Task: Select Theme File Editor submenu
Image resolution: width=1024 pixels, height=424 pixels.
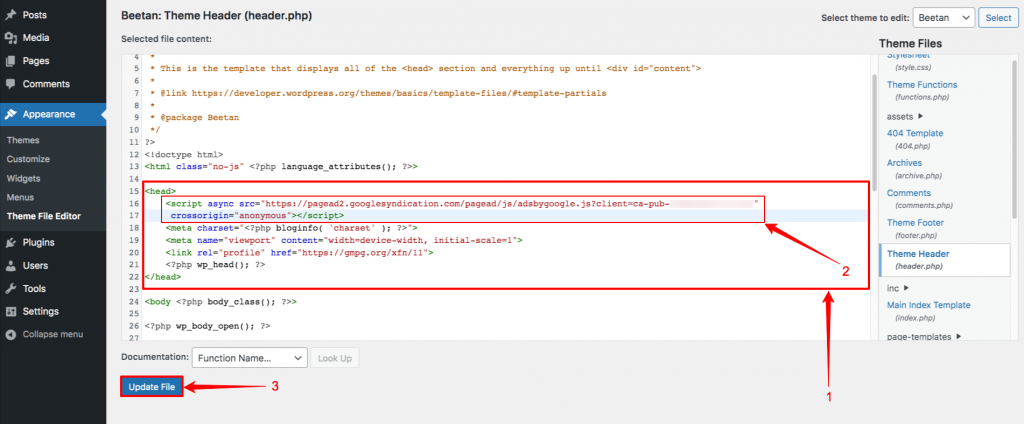Action: [x=44, y=216]
